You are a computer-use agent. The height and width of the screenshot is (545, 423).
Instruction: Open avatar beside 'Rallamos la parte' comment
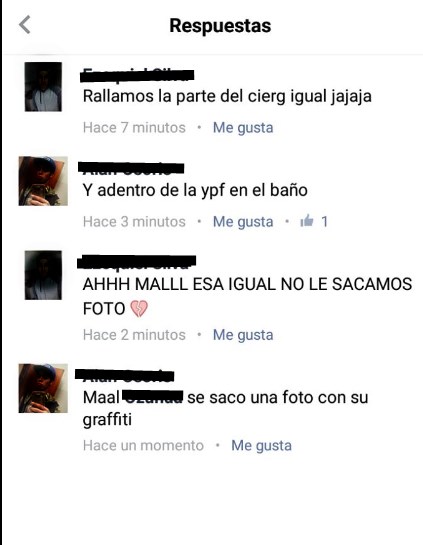[43, 87]
